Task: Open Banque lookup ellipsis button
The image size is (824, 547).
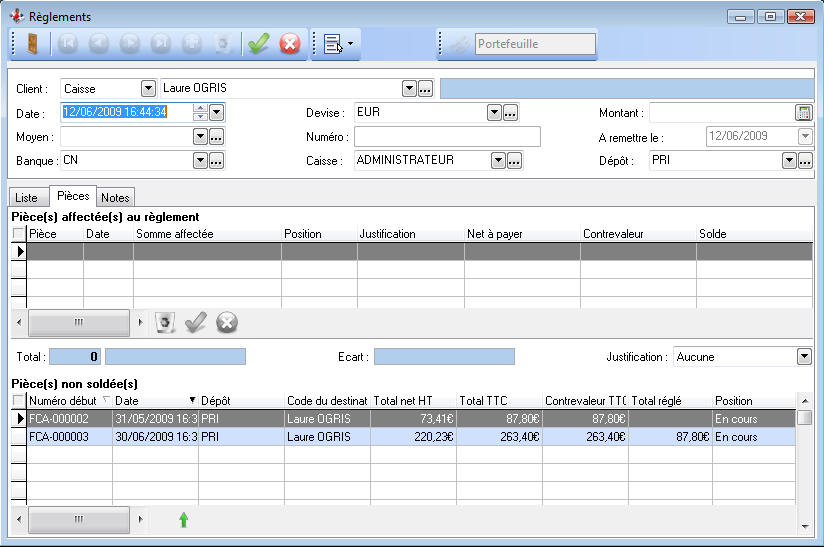Action: coord(217,161)
